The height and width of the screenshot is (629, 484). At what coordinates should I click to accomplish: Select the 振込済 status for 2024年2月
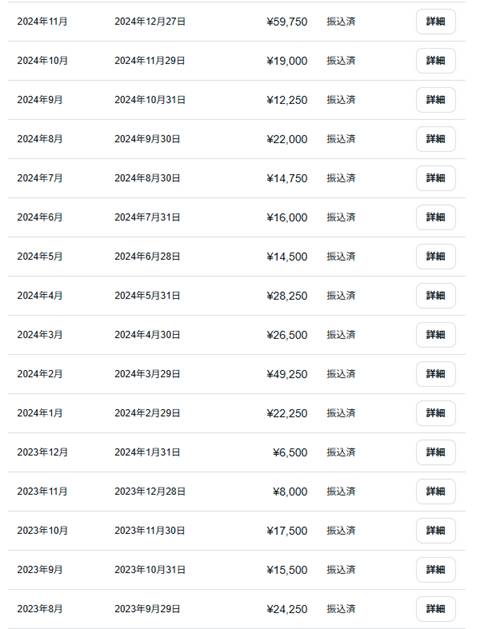coord(341,374)
